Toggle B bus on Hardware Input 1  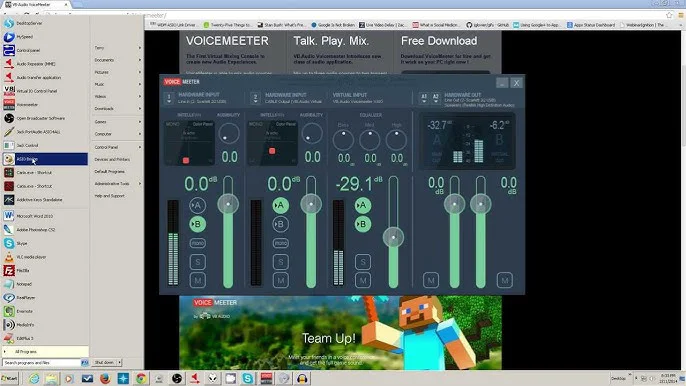point(197,224)
